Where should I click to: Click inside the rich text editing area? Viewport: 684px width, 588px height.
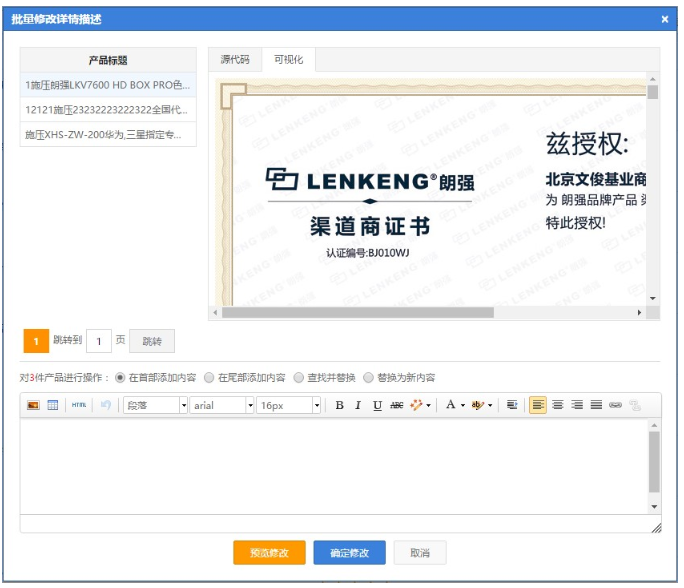click(334, 466)
